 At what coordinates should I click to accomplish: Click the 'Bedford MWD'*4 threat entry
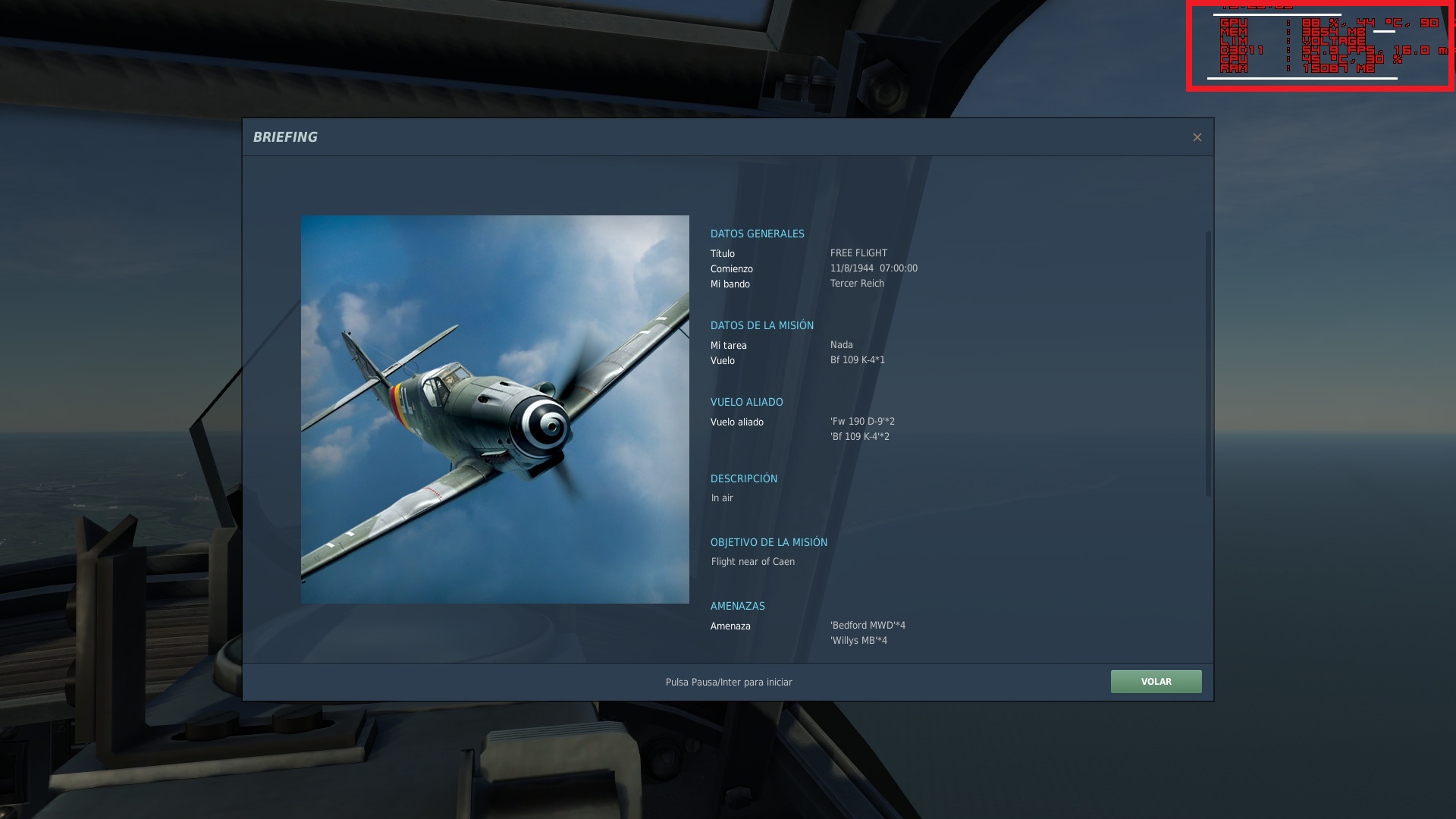pos(868,626)
